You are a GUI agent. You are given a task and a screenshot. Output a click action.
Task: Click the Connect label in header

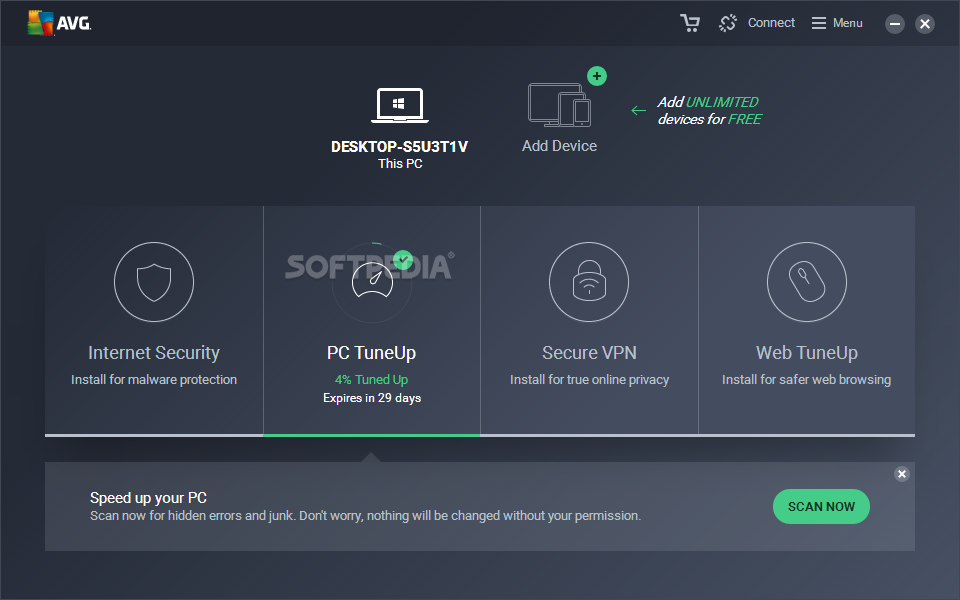(771, 23)
